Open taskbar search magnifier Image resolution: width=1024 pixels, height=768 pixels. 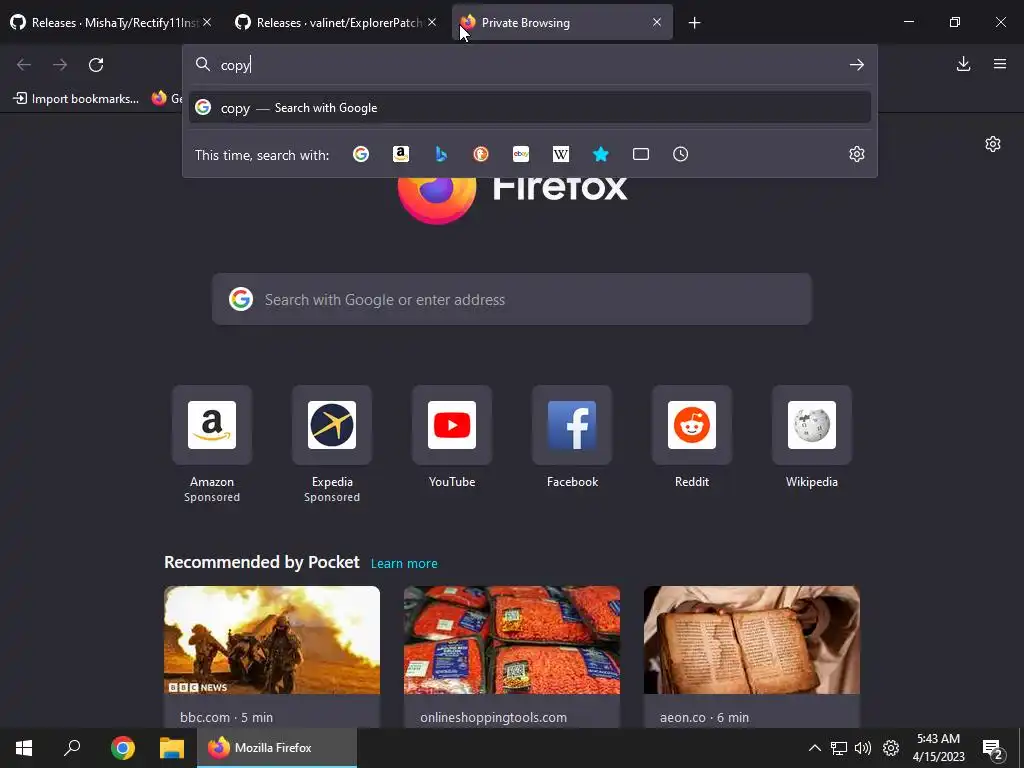[x=72, y=748]
